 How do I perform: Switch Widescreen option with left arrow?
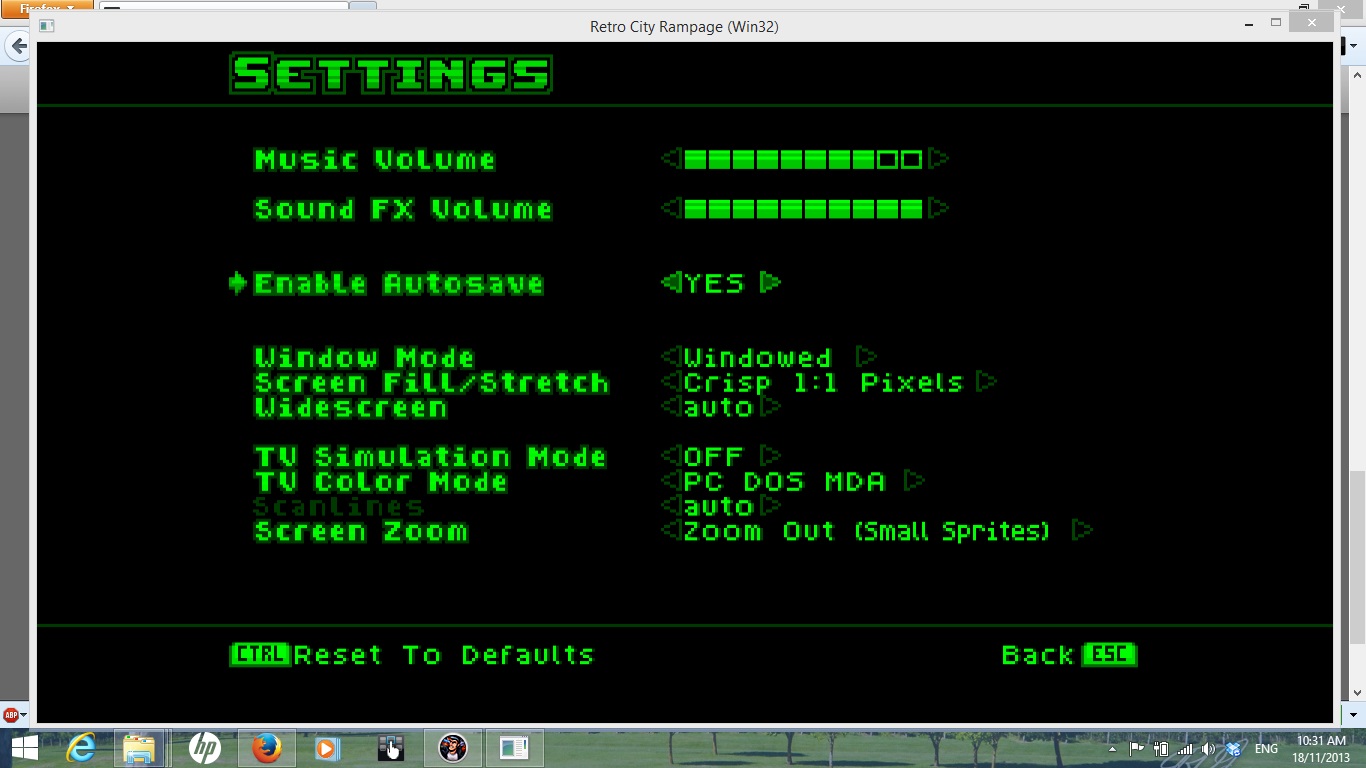coord(671,407)
